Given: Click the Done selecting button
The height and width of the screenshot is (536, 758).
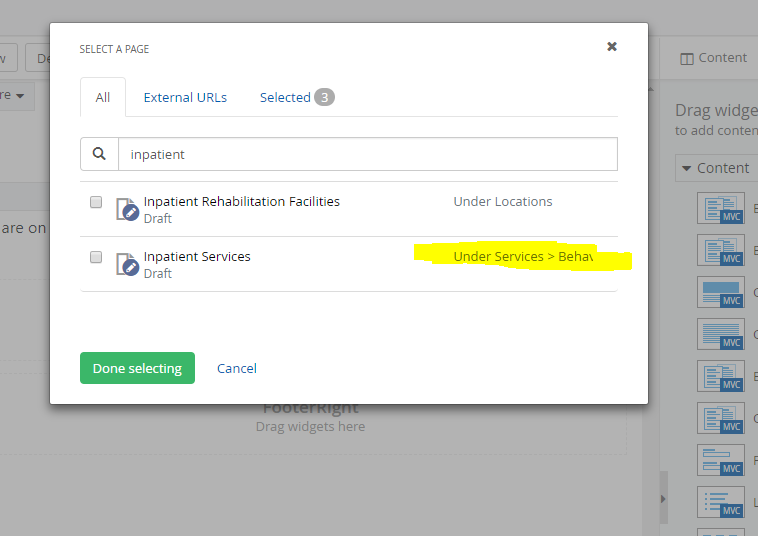Looking at the screenshot, I should pos(137,368).
